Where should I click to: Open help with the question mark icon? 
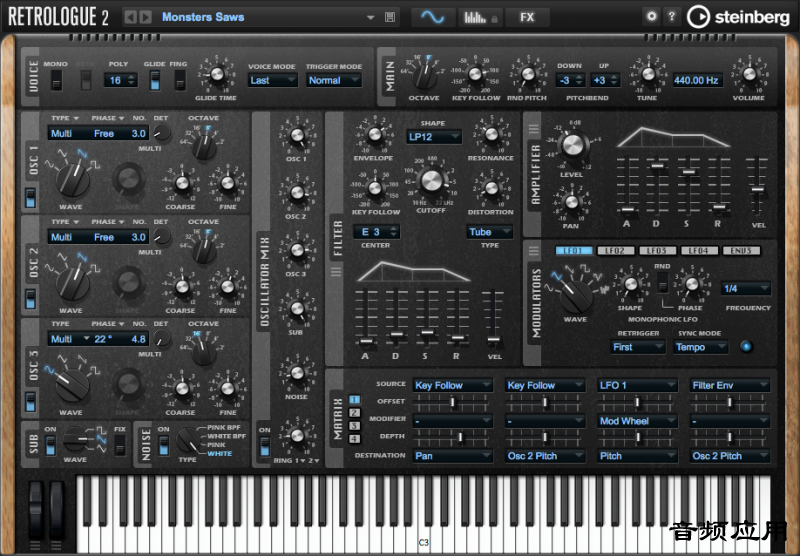[672, 16]
